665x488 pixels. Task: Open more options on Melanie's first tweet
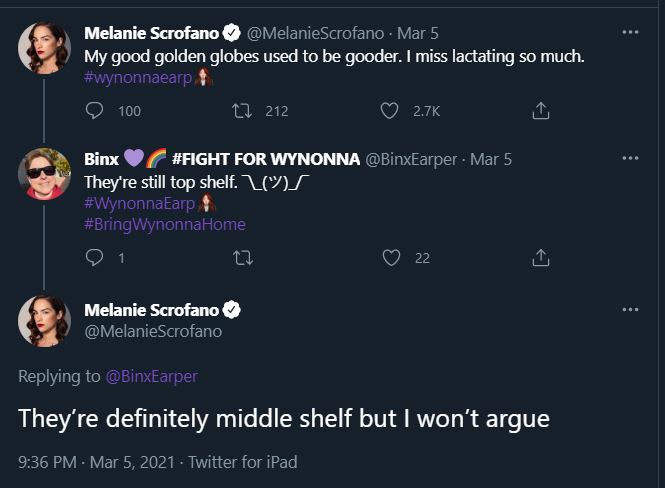(x=630, y=33)
